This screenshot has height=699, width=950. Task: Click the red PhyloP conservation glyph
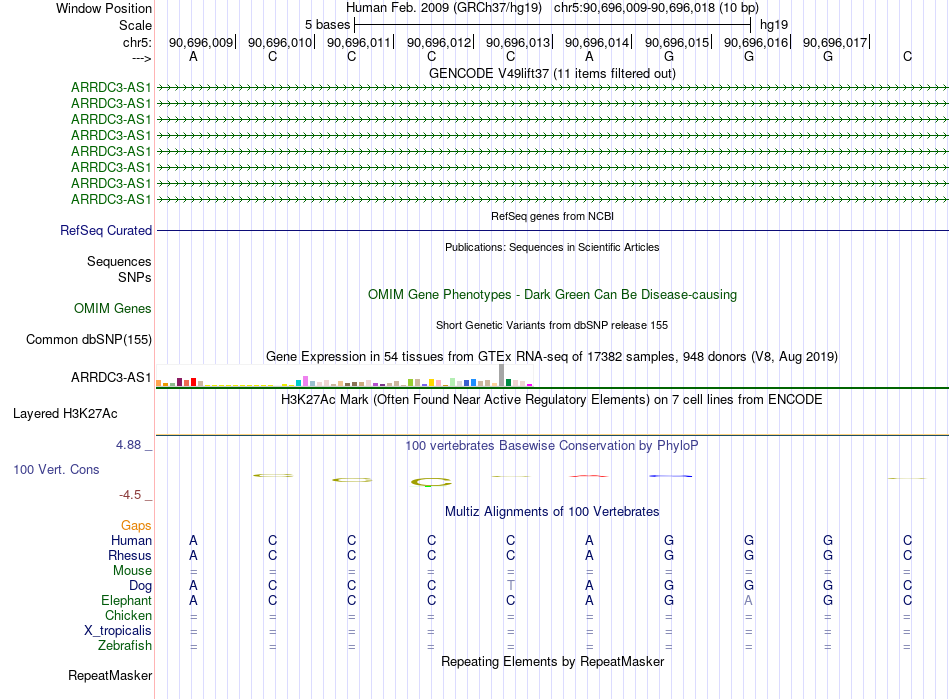click(588, 476)
